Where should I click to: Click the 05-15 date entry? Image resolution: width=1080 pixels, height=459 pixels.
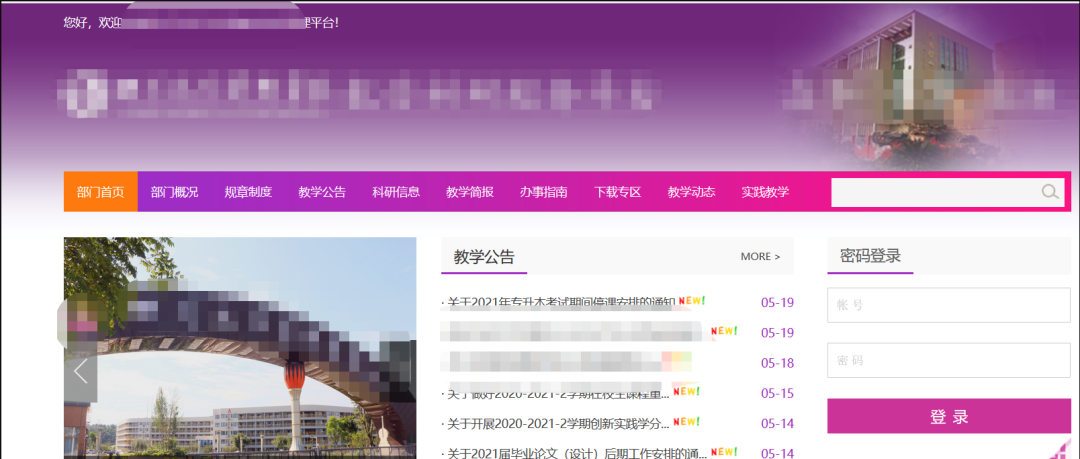[778, 394]
